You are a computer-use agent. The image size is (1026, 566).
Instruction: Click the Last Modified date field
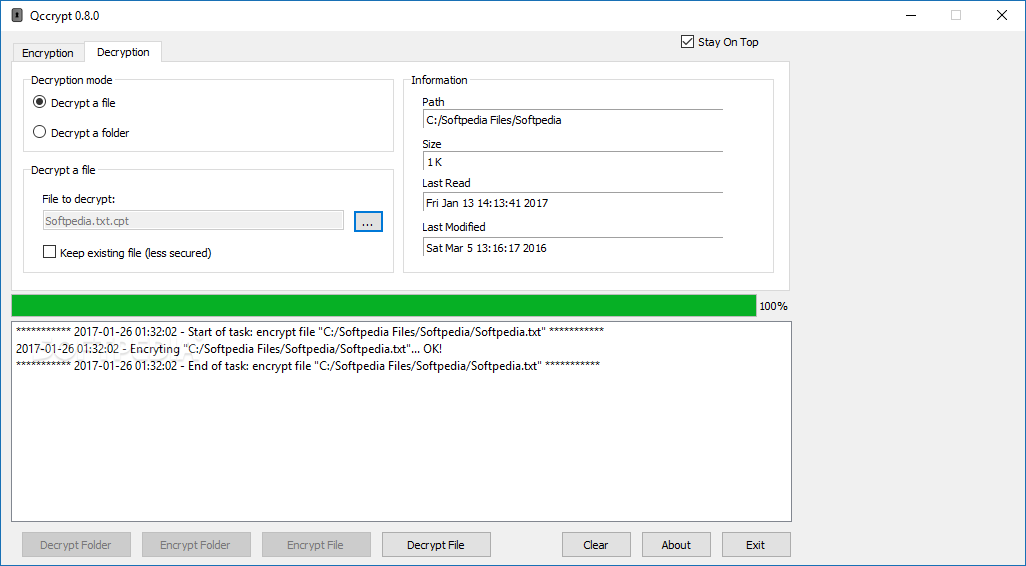point(573,248)
